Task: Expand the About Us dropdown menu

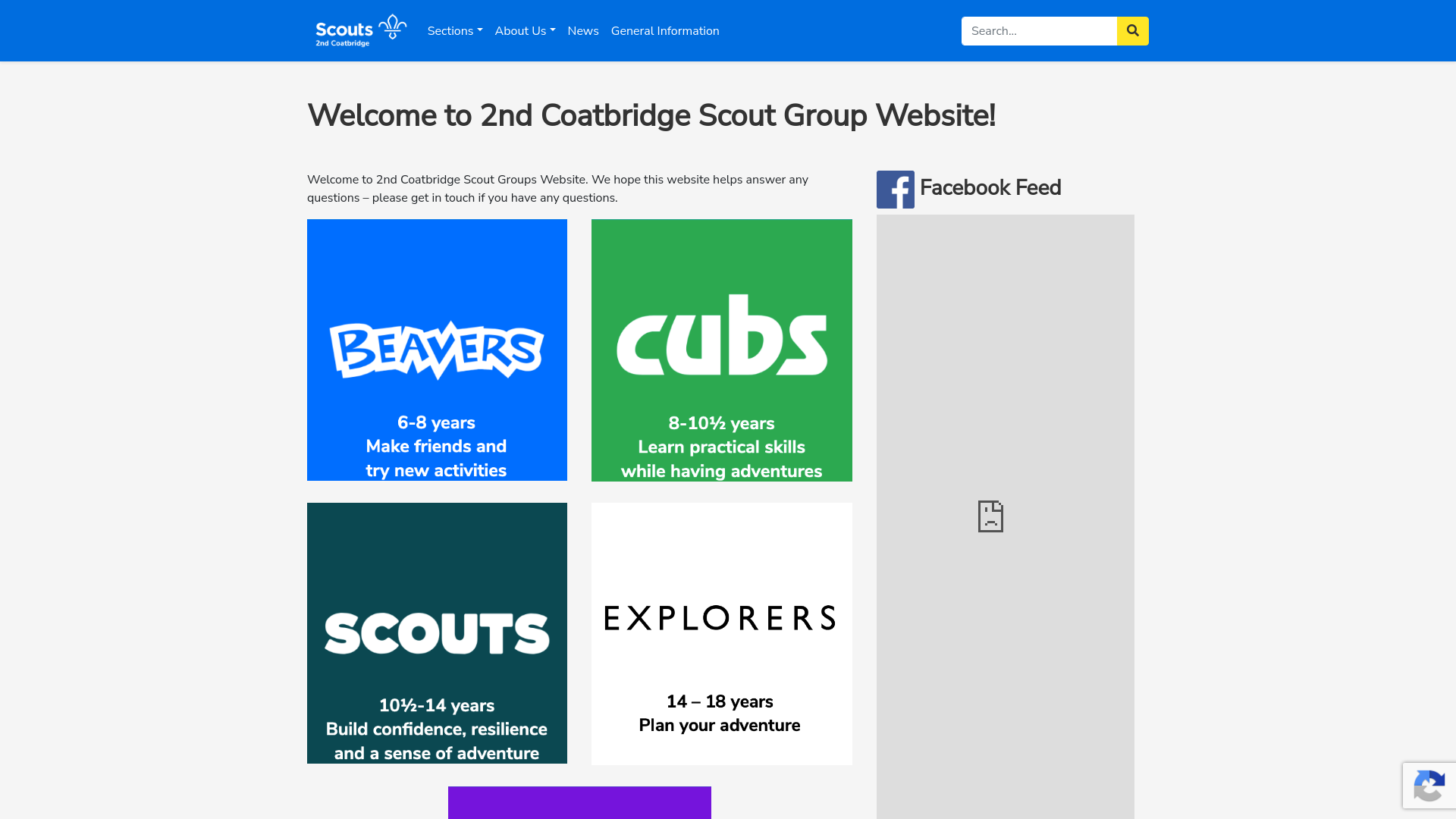Action: pos(525,31)
